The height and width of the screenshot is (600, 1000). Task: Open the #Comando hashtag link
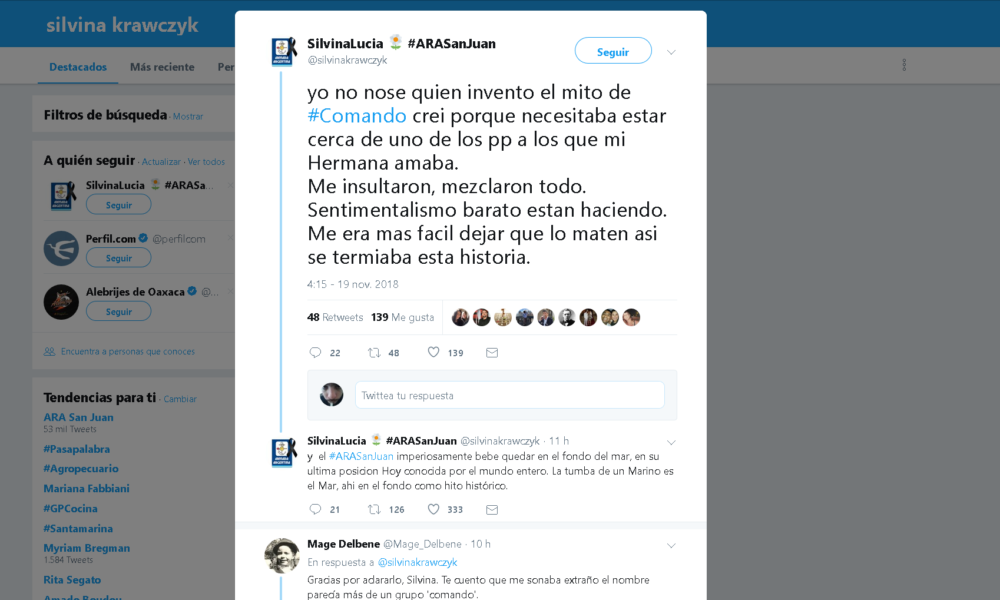click(357, 116)
